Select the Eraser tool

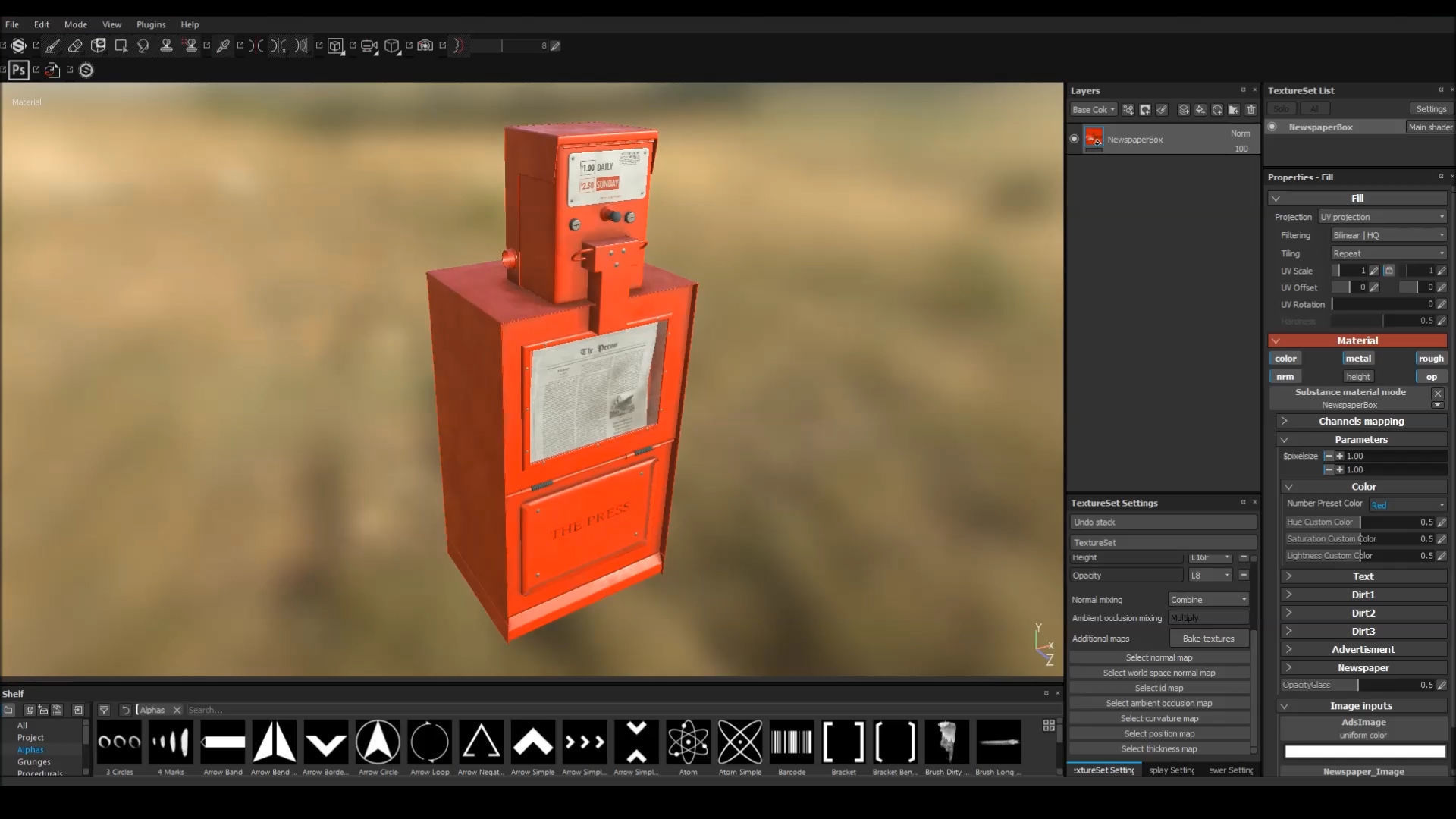click(x=75, y=46)
